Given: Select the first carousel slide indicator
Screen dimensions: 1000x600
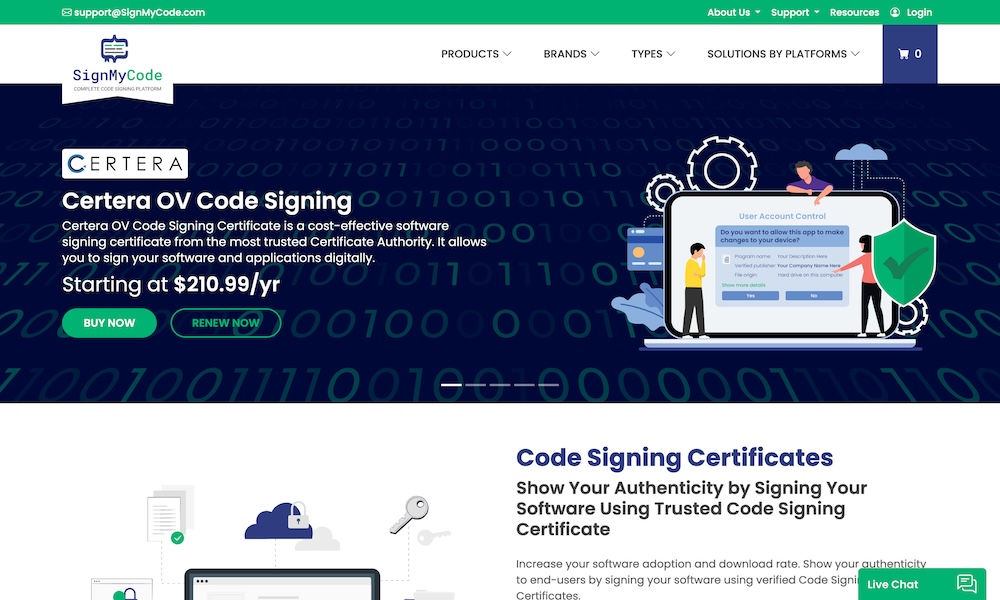Looking at the screenshot, I should pos(451,384).
